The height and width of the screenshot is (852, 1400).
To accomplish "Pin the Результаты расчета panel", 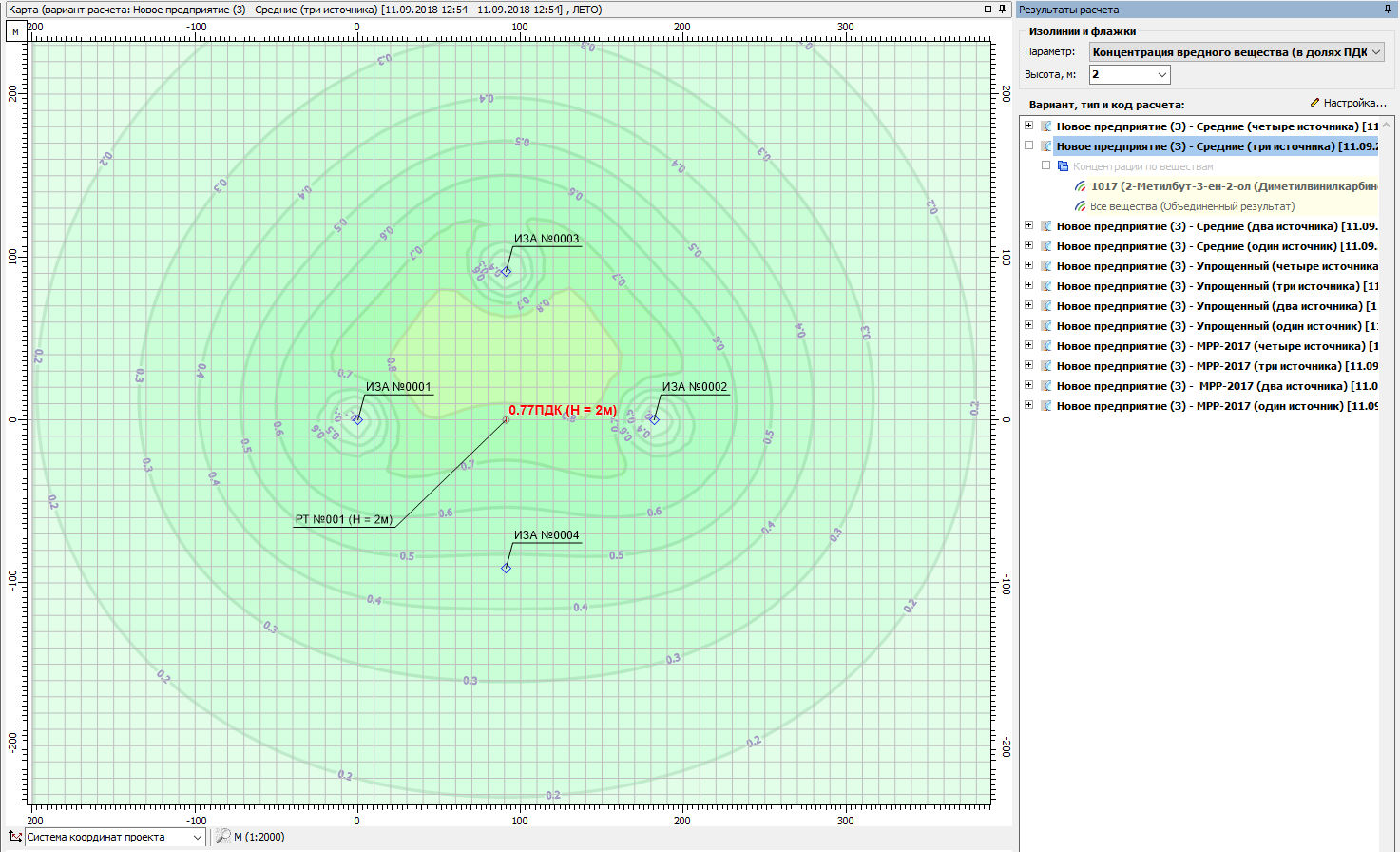I will click(1389, 10).
